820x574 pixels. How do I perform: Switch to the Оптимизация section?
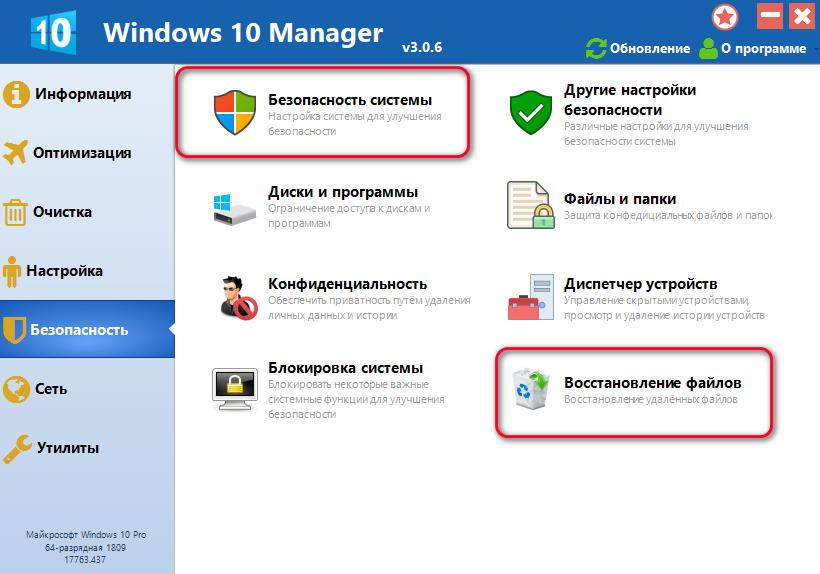pyautogui.click(x=81, y=153)
